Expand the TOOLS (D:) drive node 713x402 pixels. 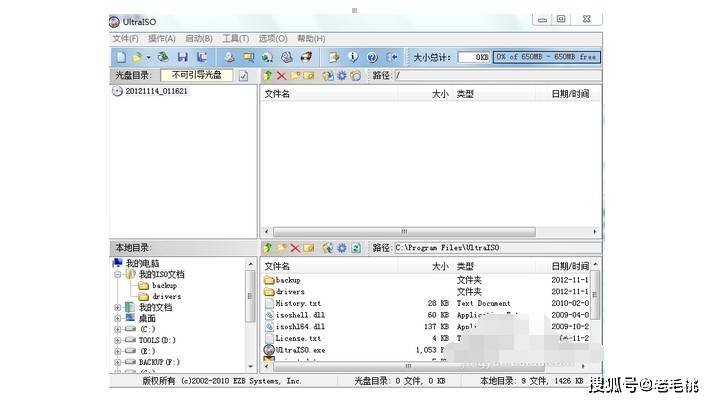(118, 340)
